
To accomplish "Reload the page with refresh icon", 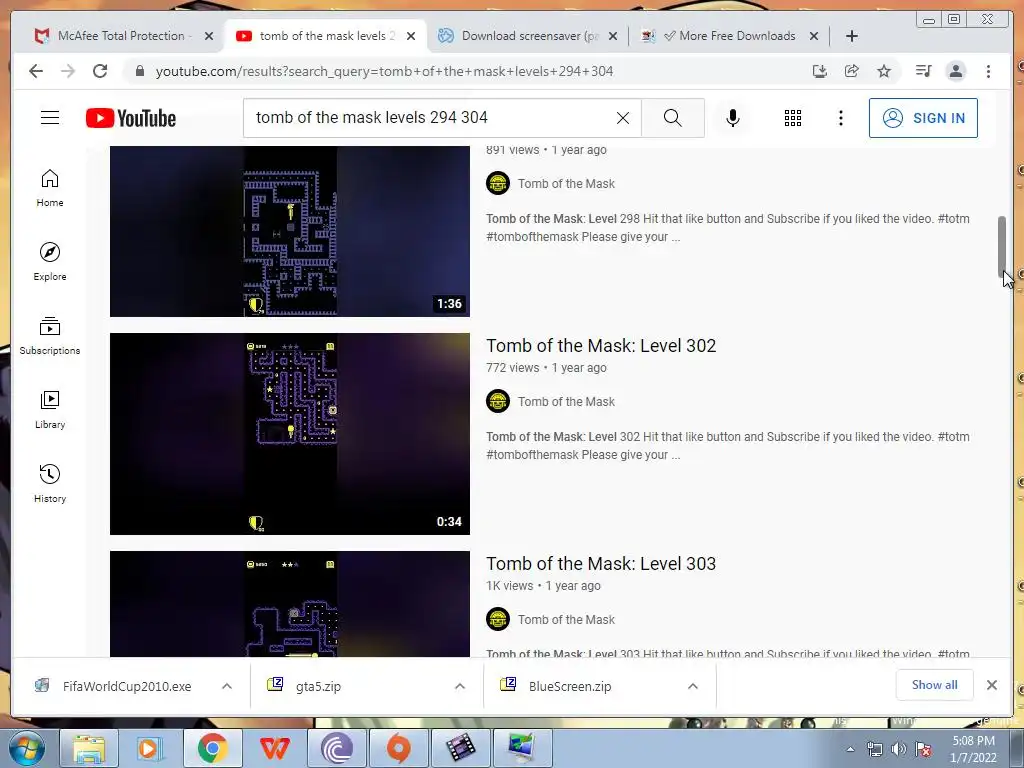I will tap(100, 71).
